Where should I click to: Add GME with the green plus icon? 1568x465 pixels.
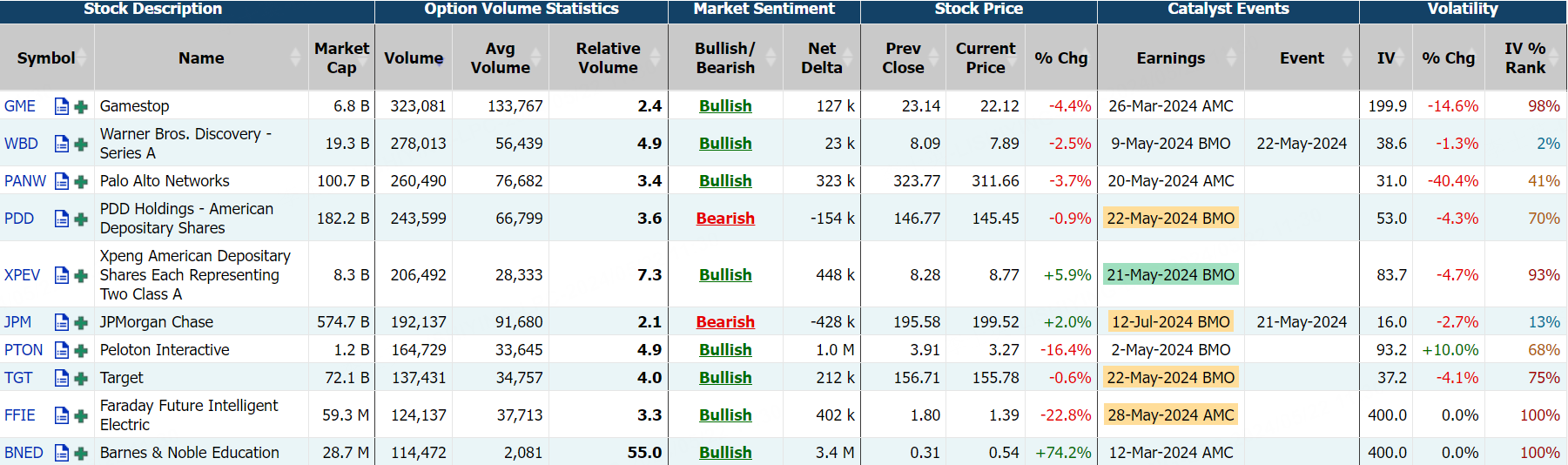(81, 107)
